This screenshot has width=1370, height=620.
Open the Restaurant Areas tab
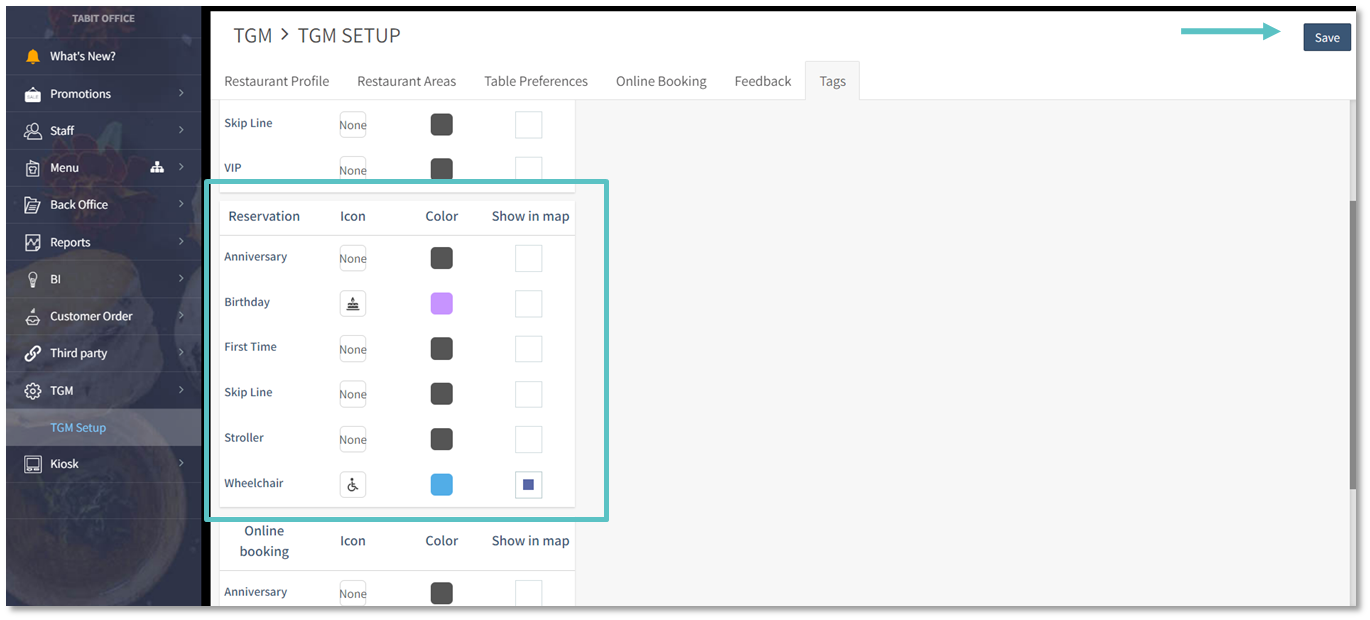tap(406, 81)
